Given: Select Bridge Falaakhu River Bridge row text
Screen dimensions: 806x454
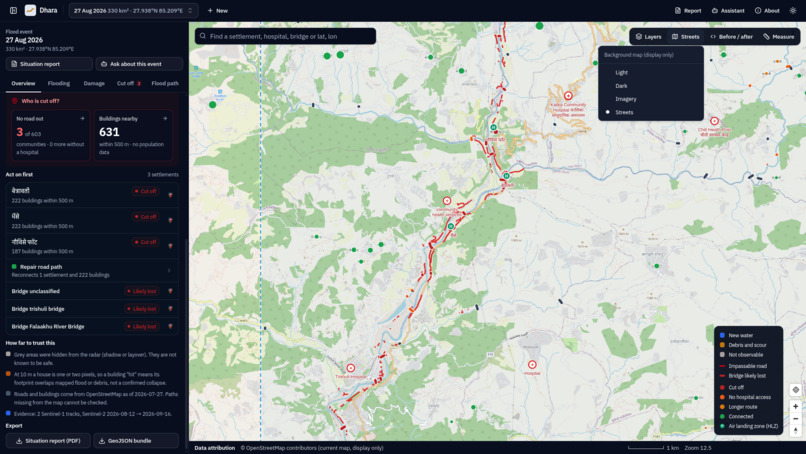Looking at the screenshot, I should coord(48,326).
